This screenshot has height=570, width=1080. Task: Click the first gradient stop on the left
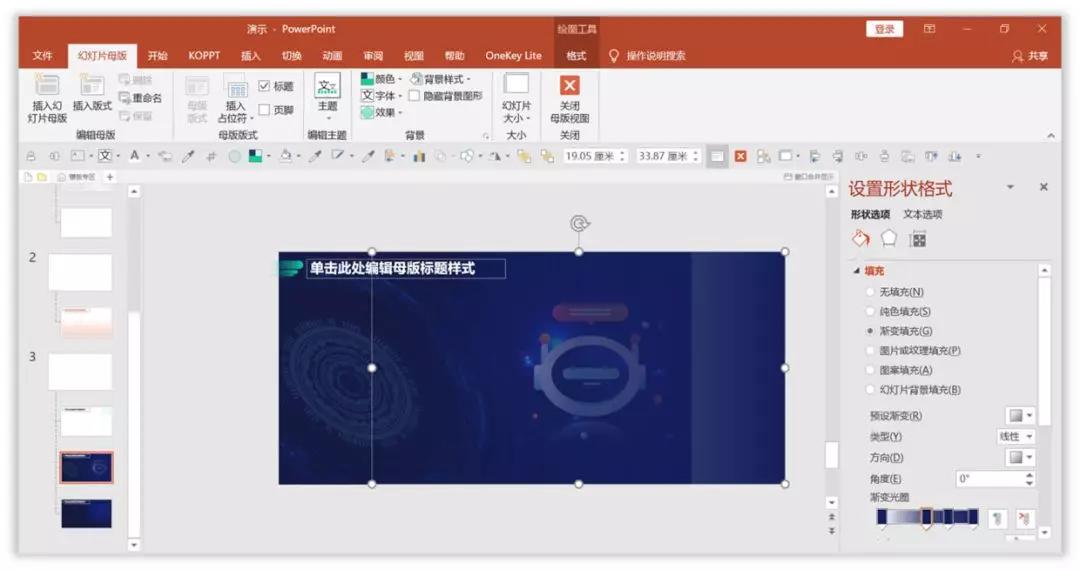pyautogui.click(x=882, y=518)
